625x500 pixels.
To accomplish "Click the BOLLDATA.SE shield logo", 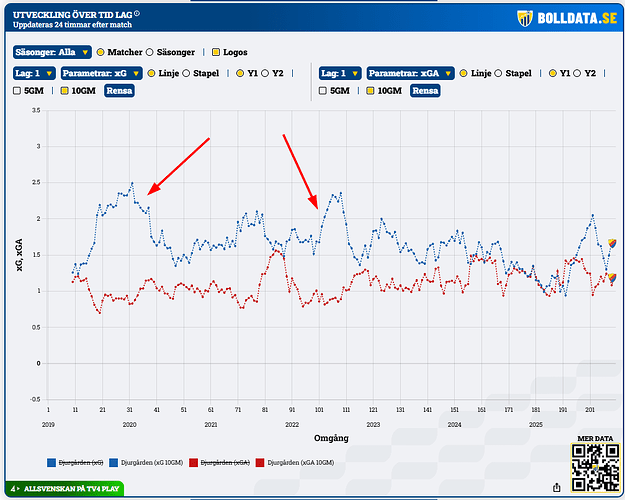I will point(524,18).
